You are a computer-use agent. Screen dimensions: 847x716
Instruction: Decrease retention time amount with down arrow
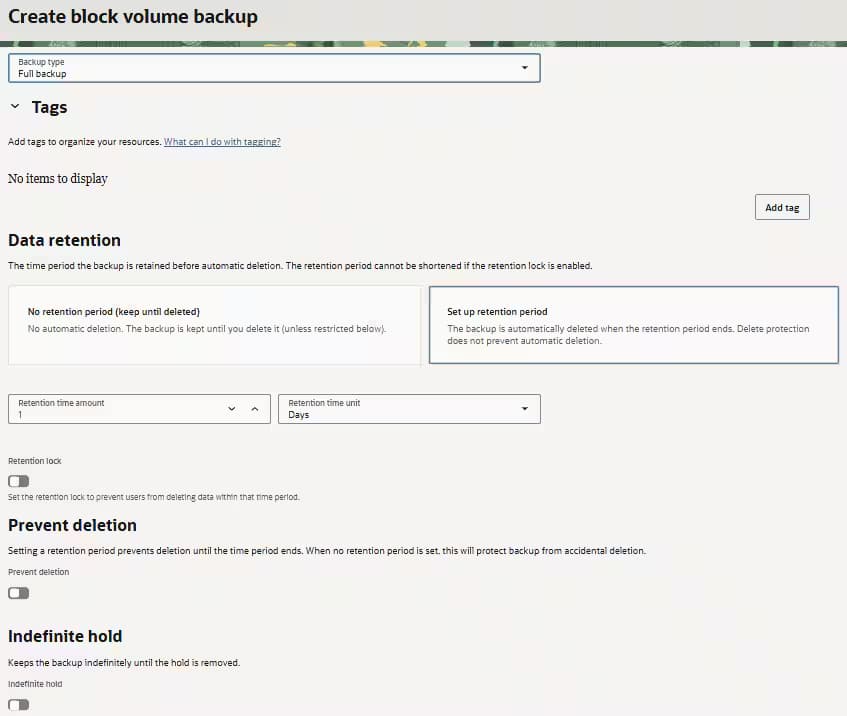point(232,409)
